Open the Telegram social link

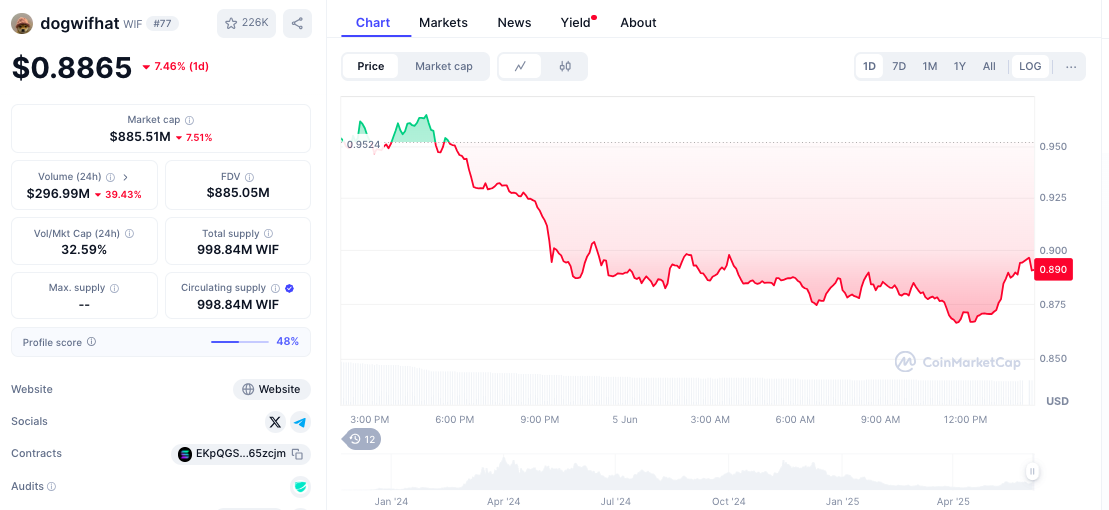301,422
